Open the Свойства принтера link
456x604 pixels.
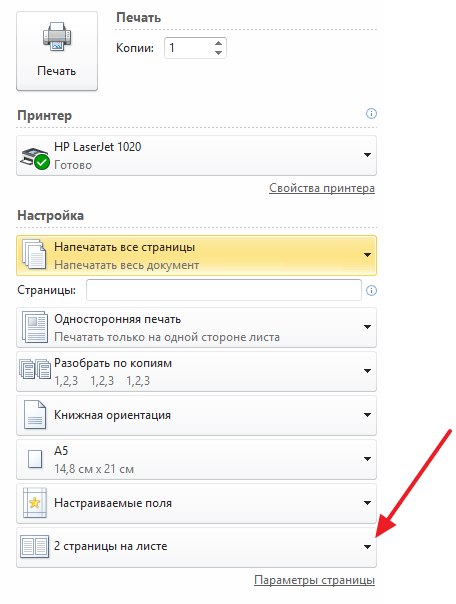pyautogui.click(x=322, y=188)
